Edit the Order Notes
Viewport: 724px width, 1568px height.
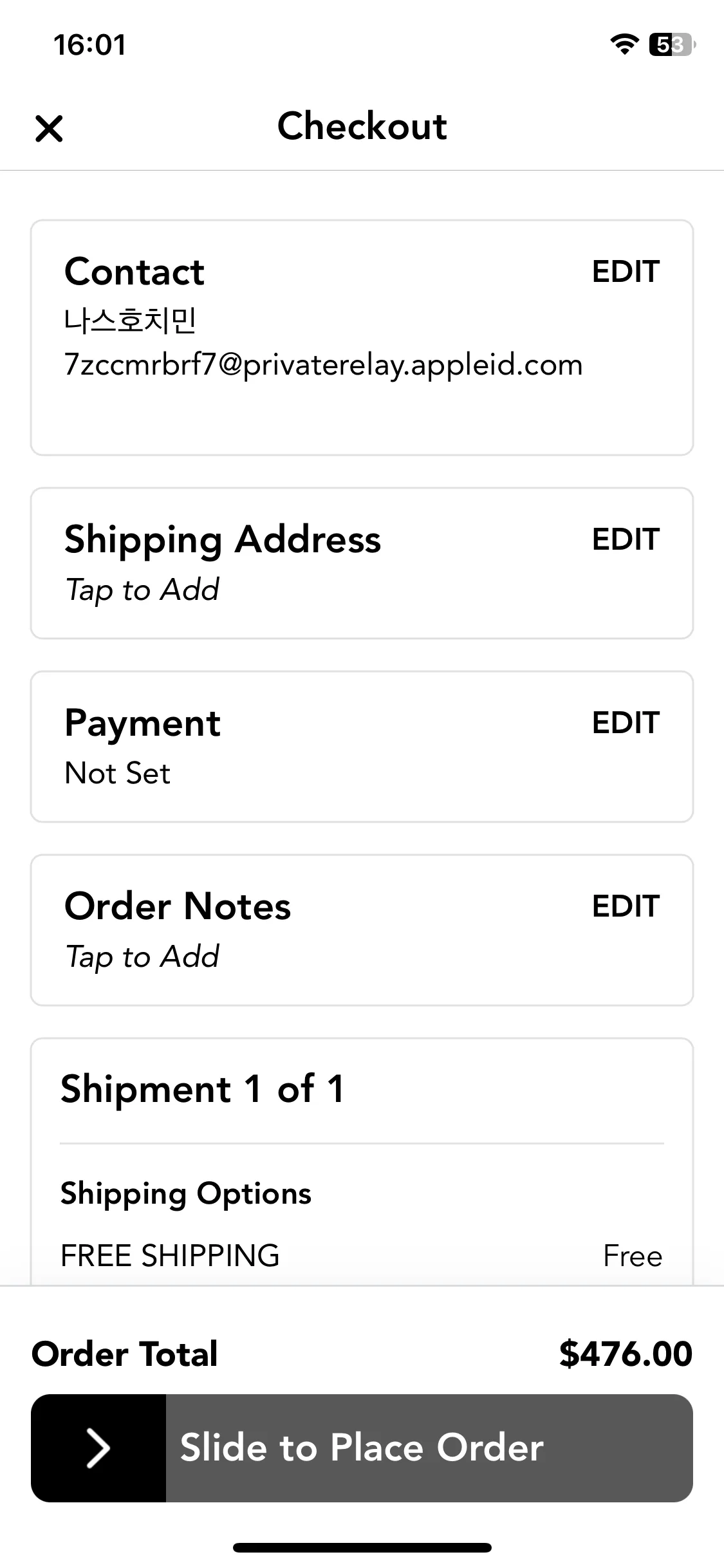point(626,906)
